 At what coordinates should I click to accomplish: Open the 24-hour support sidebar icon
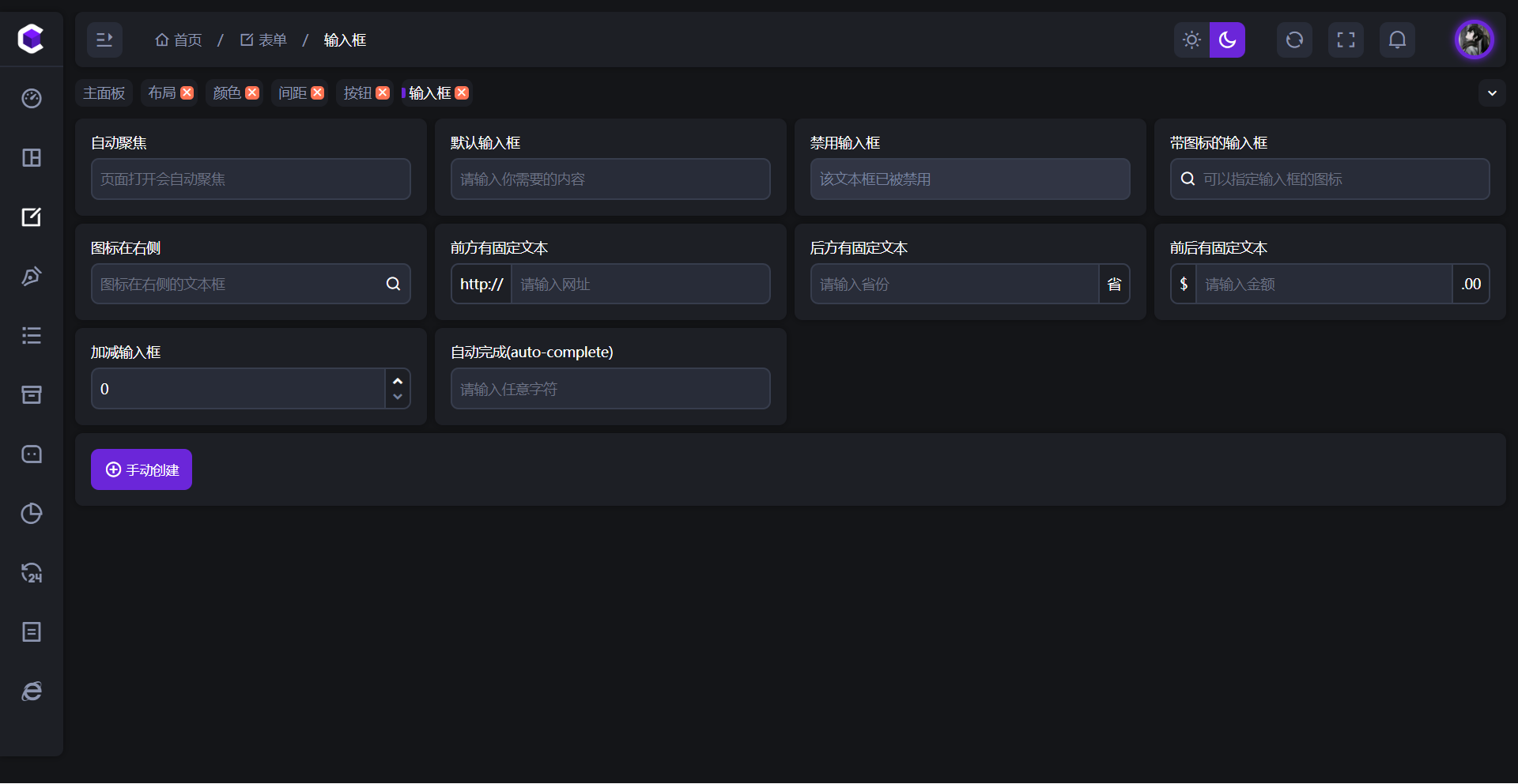(x=32, y=573)
